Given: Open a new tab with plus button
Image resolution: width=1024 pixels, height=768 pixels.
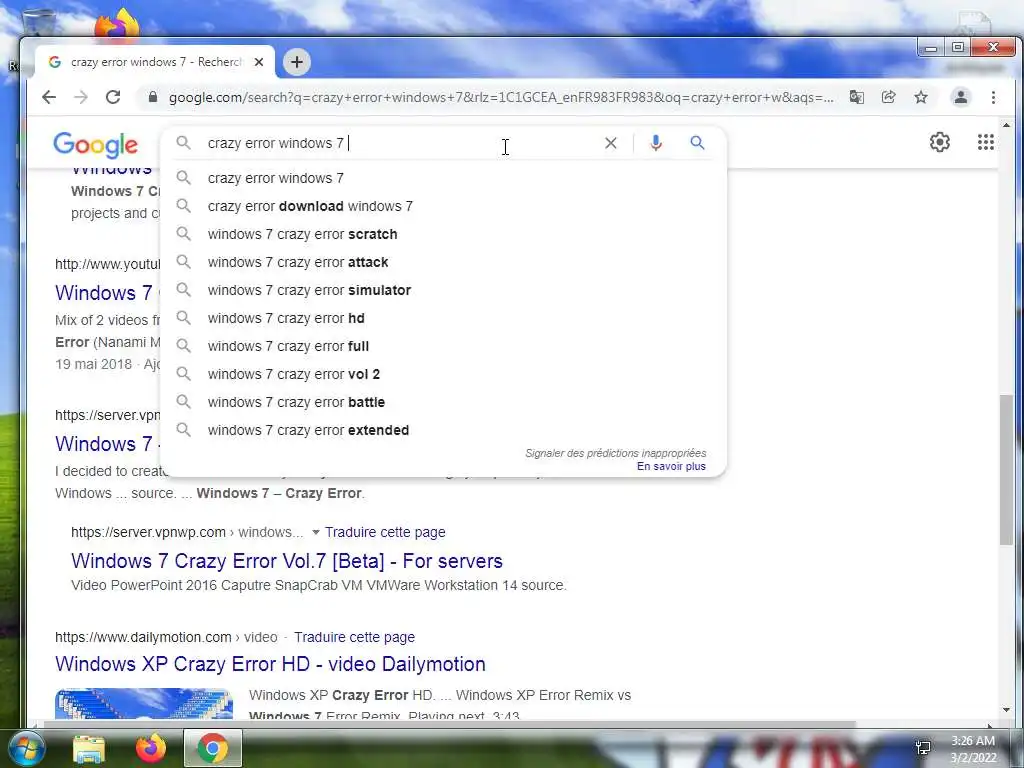Looking at the screenshot, I should pos(297,62).
